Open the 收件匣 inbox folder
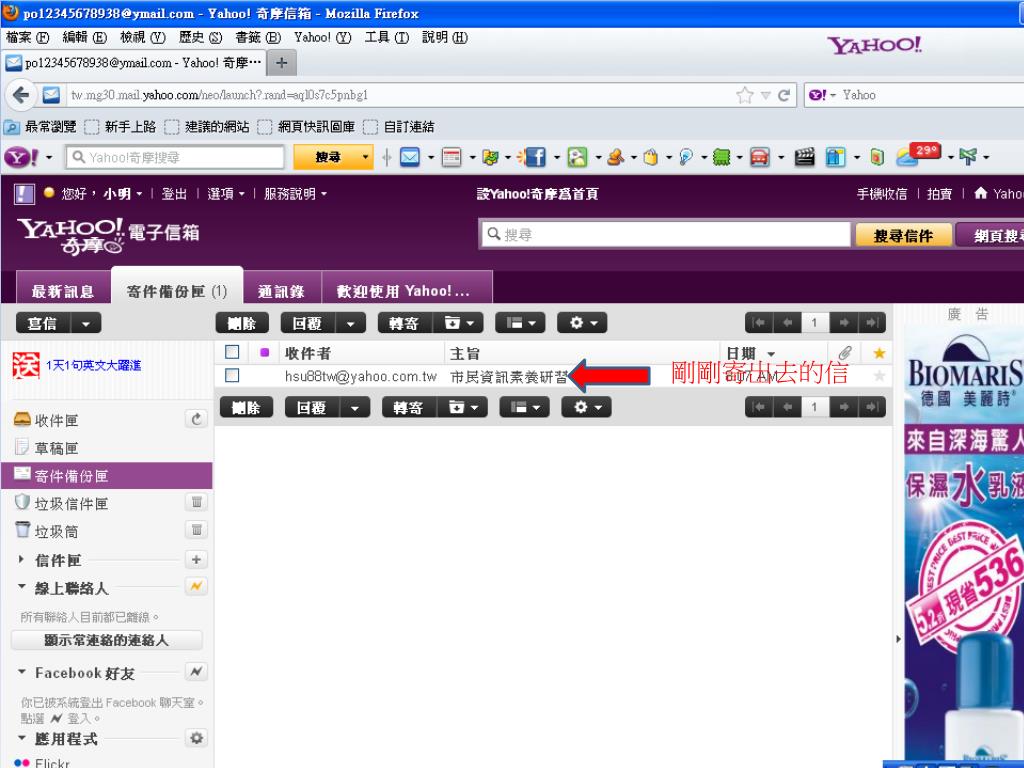 (x=56, y=421)
